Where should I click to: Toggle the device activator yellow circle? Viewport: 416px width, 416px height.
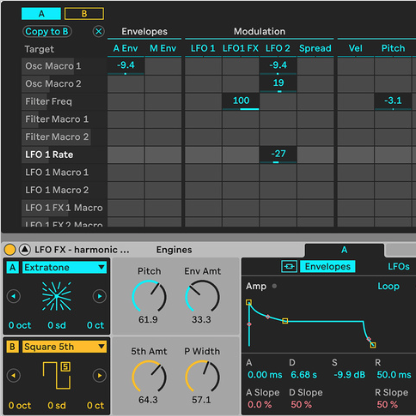click(x=10, y=250)
